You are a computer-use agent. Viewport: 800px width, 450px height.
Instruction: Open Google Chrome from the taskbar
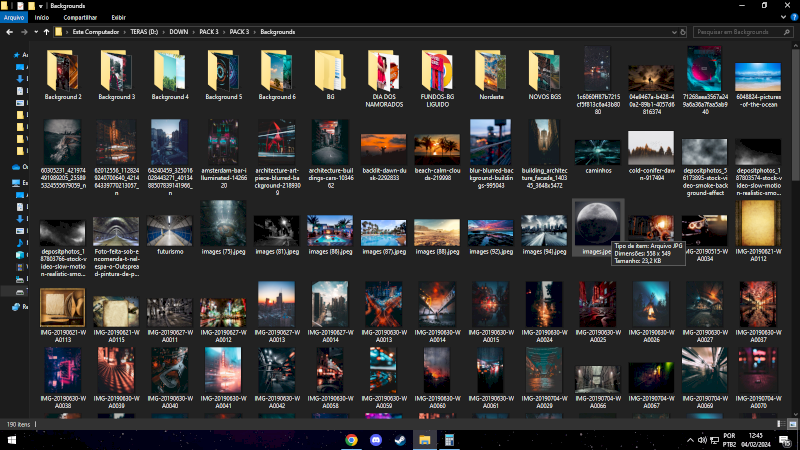point(352,440)
